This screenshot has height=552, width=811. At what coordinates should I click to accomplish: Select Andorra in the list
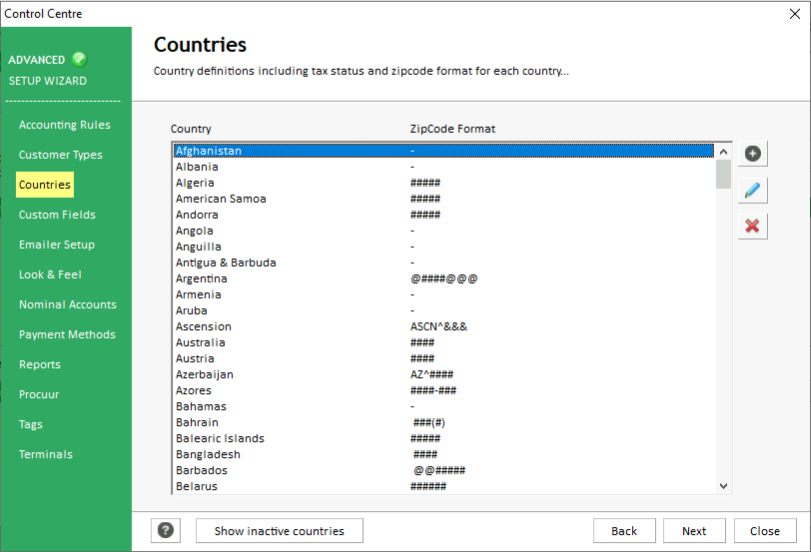point(444,215)
